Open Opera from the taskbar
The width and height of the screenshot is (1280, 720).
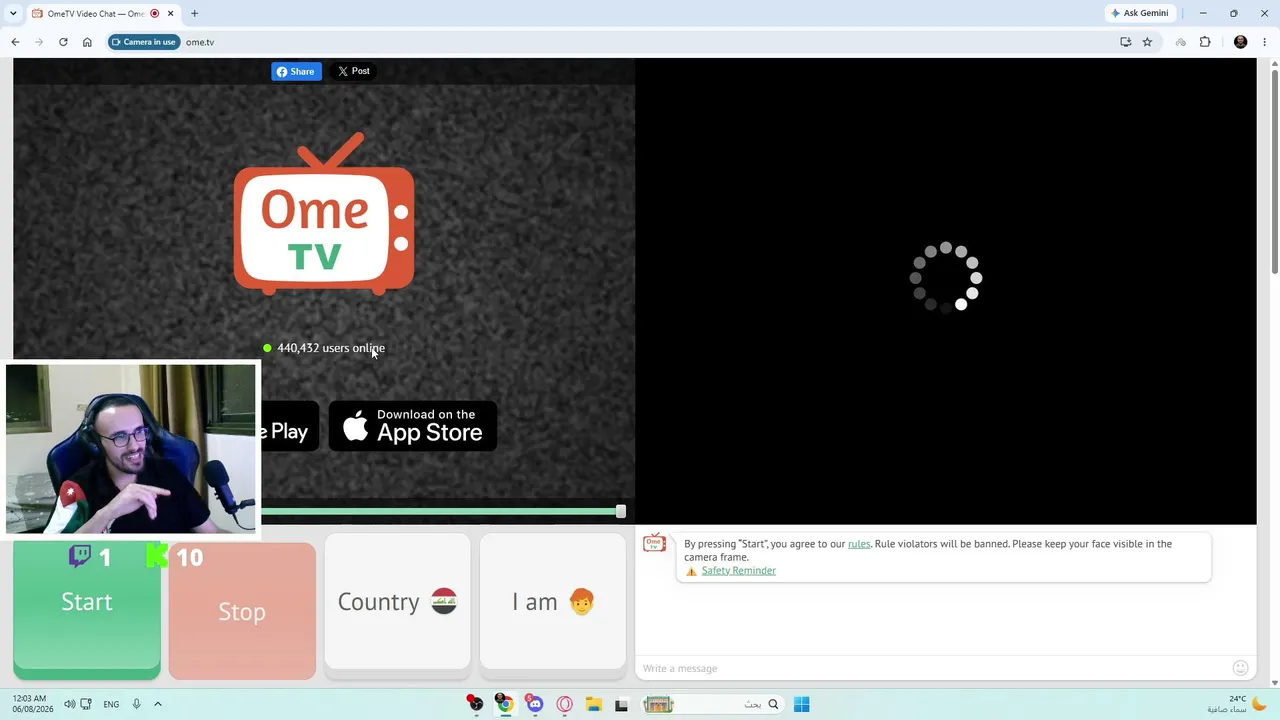564,705
